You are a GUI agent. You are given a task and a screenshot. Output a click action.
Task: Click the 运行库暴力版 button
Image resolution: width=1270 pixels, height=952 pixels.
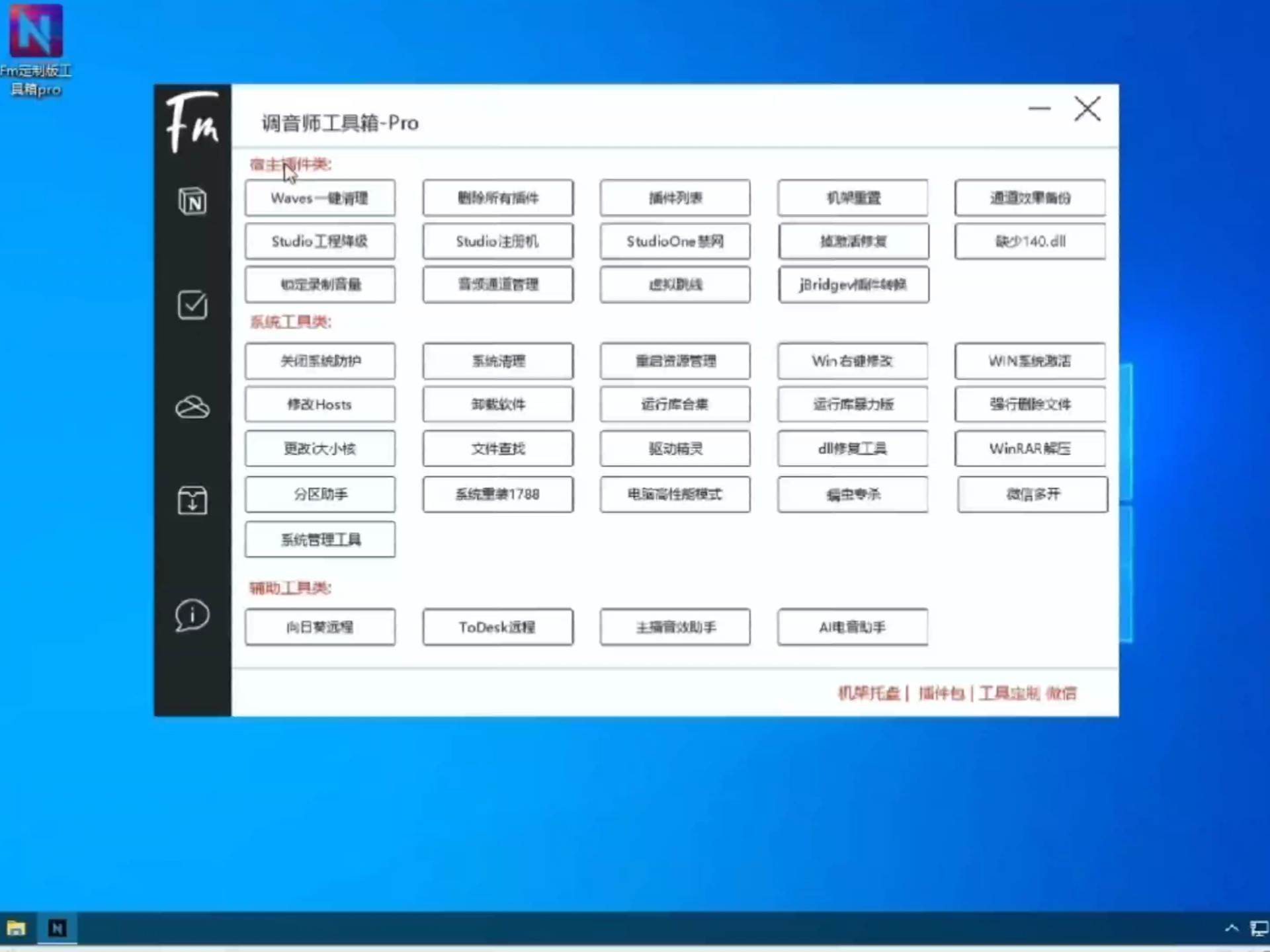coord(853,405)
